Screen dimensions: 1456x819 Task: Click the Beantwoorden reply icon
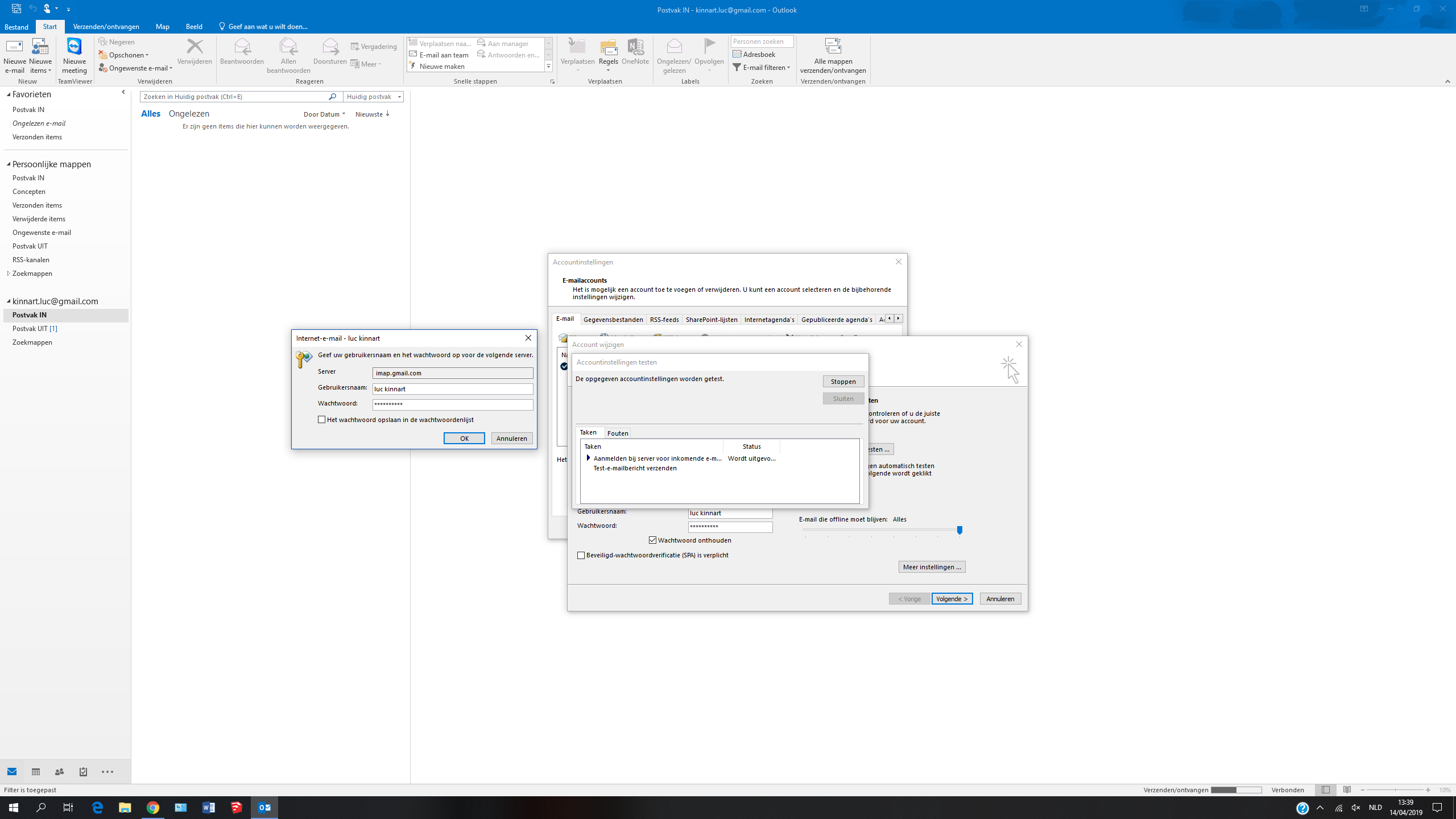[242, 52]
